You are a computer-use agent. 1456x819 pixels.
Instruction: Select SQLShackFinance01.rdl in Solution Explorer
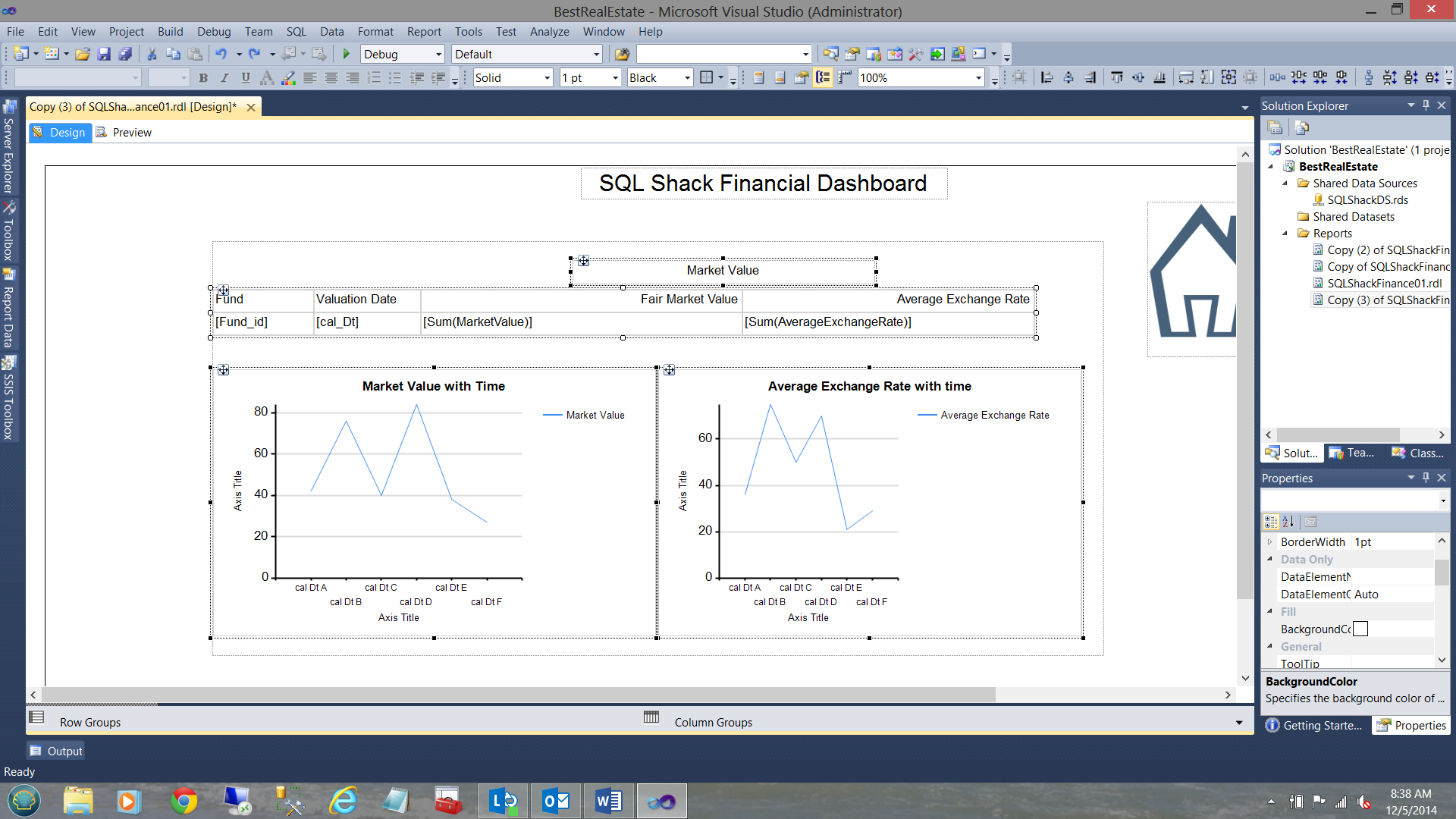click(x=1384, y=284)
